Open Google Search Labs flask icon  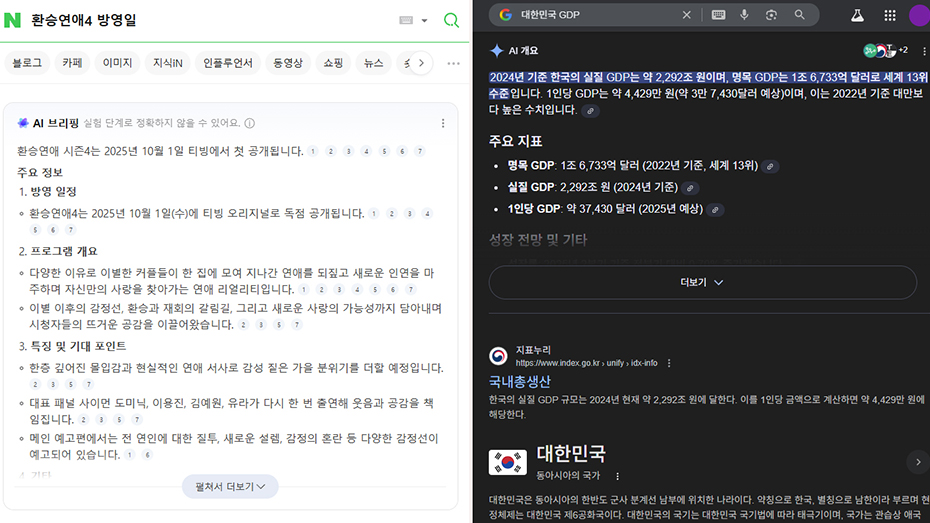pos(856,15)
